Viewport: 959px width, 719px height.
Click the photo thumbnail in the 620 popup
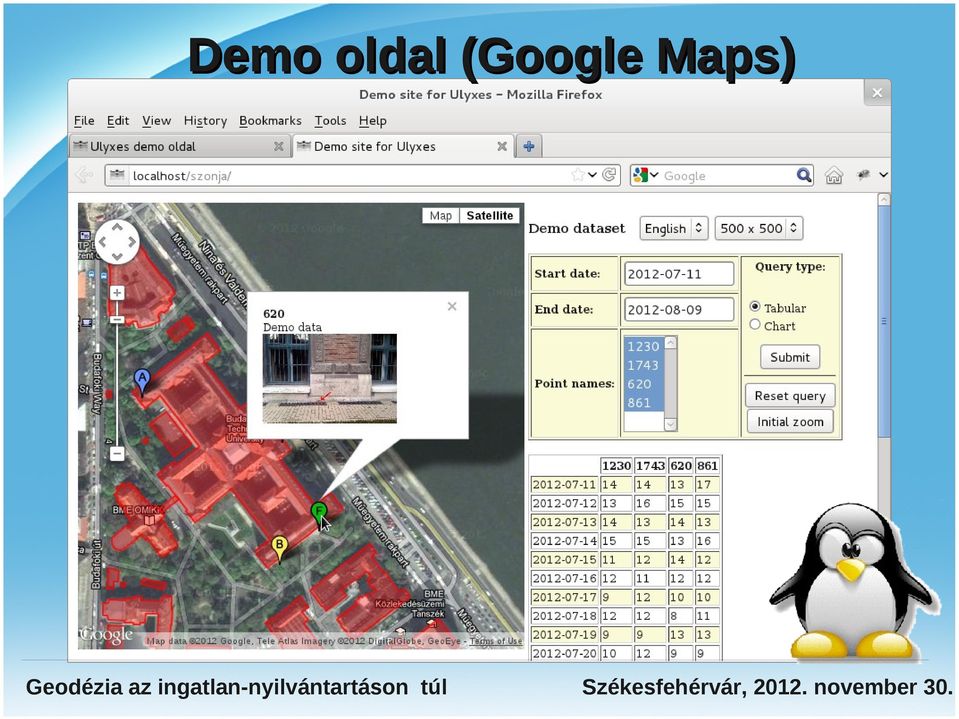pyautogui.click(x=330, y=378)
